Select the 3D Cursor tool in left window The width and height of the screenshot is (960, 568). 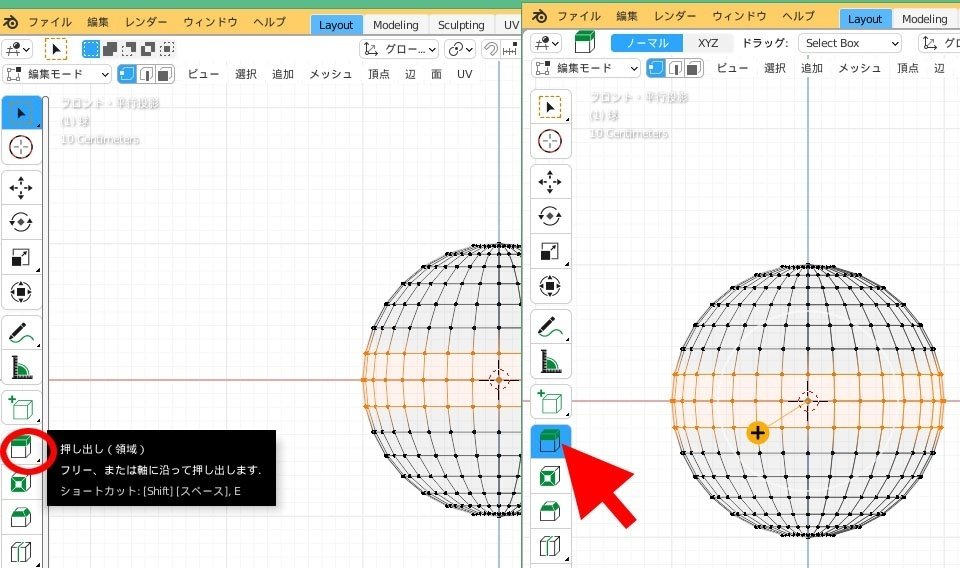pyautogui.click(x=21, y=147)
